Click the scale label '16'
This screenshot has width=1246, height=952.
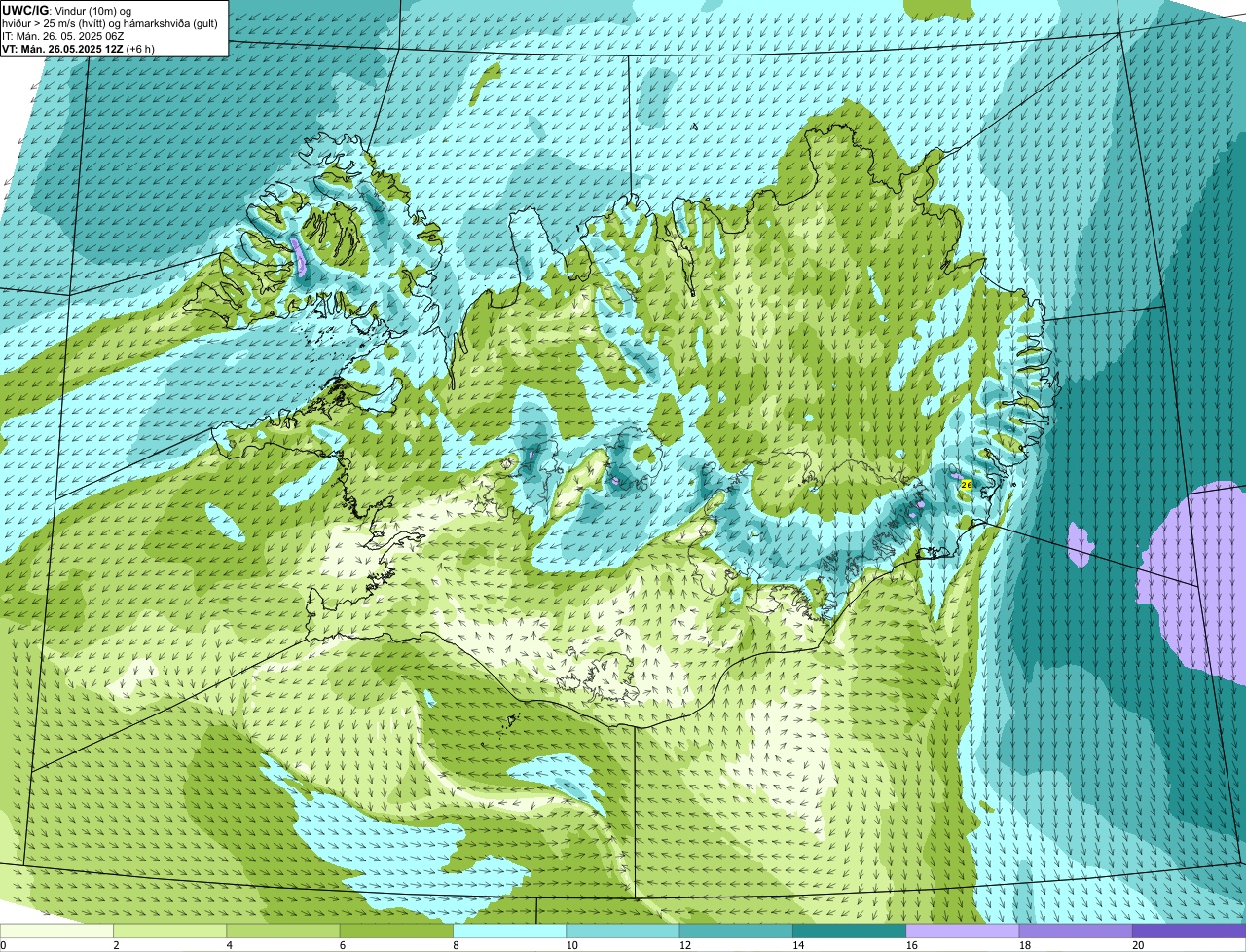pyautogui.click(x=912, y=945)
